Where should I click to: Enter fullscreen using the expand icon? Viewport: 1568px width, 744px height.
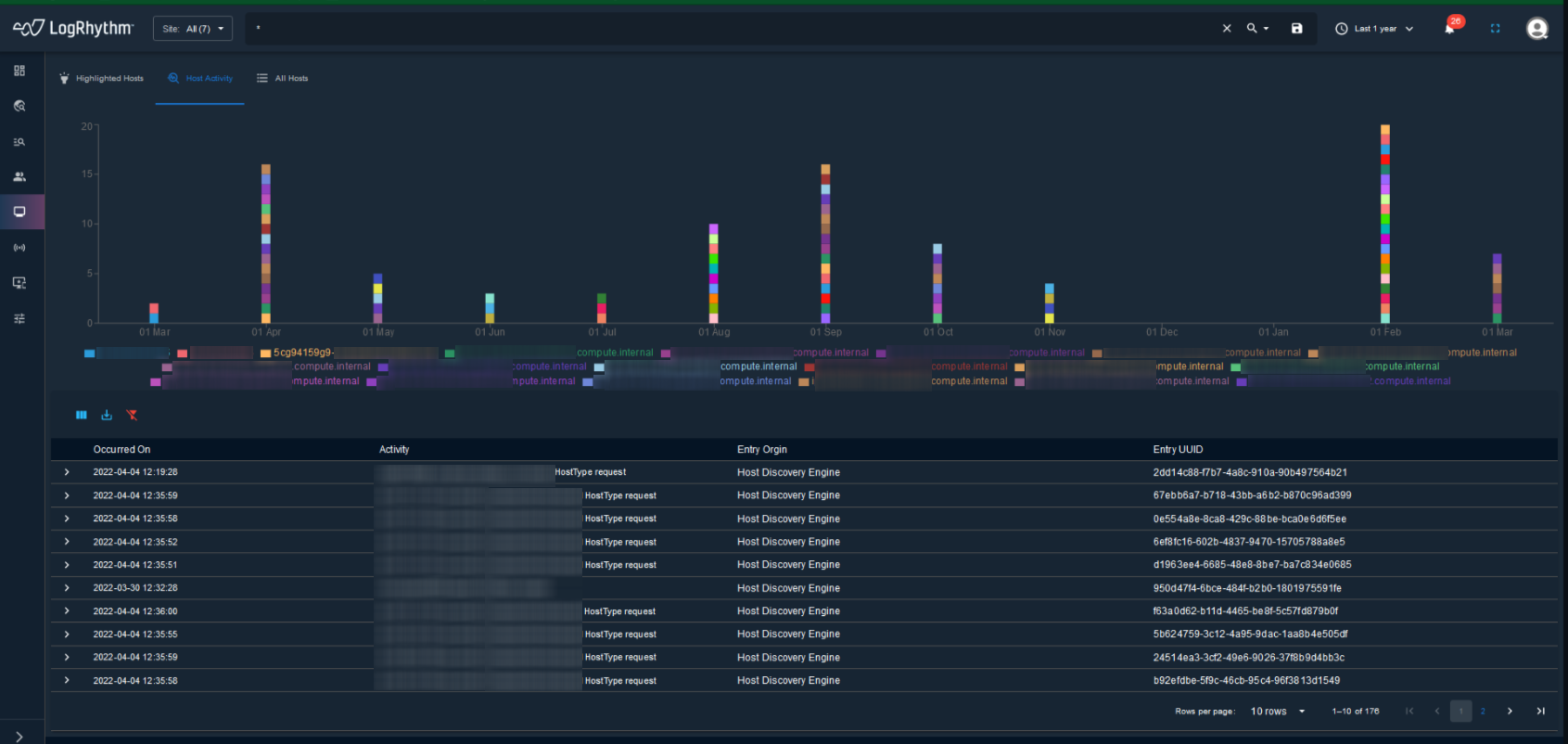[x=1495, y=29]
